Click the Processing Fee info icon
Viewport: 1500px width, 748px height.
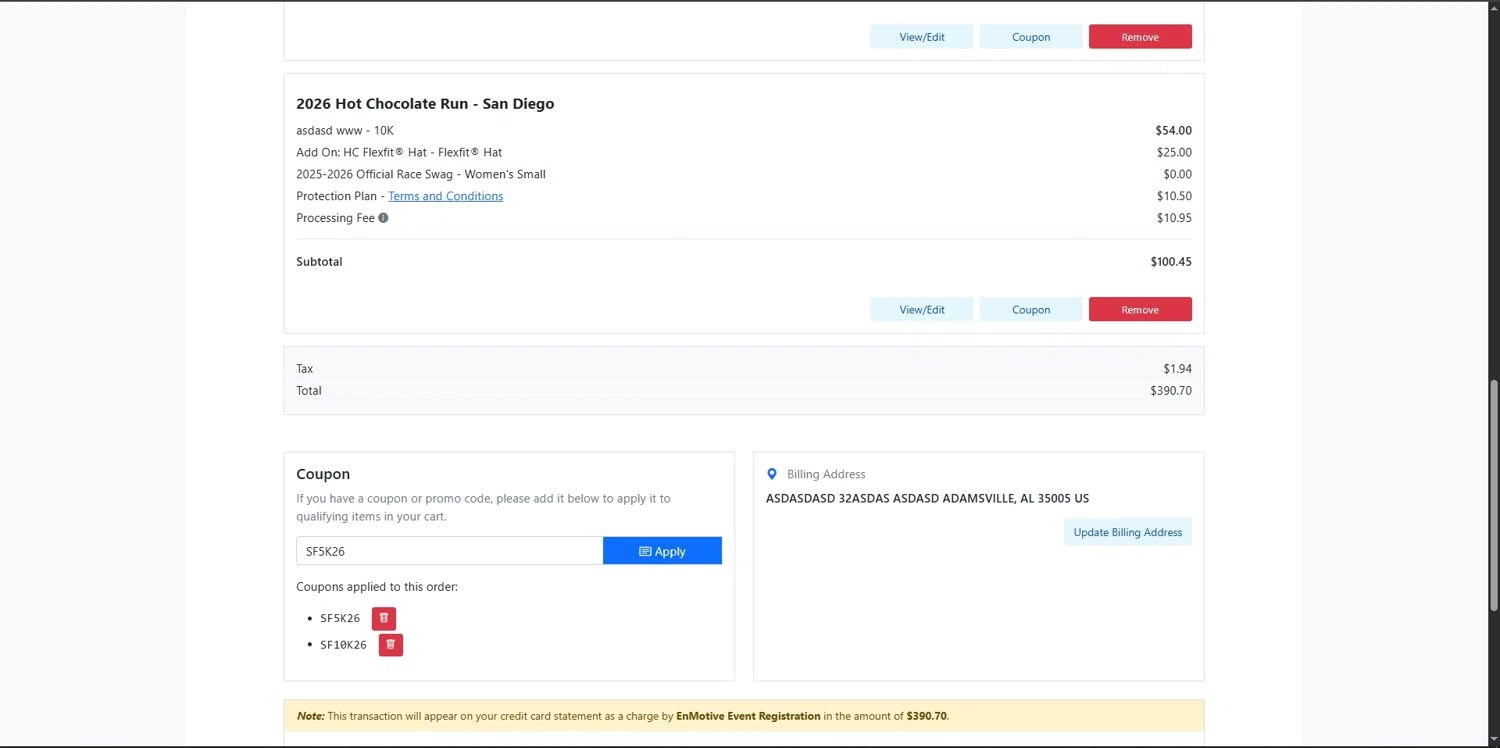pyautogui.click(x=383, y=218)
